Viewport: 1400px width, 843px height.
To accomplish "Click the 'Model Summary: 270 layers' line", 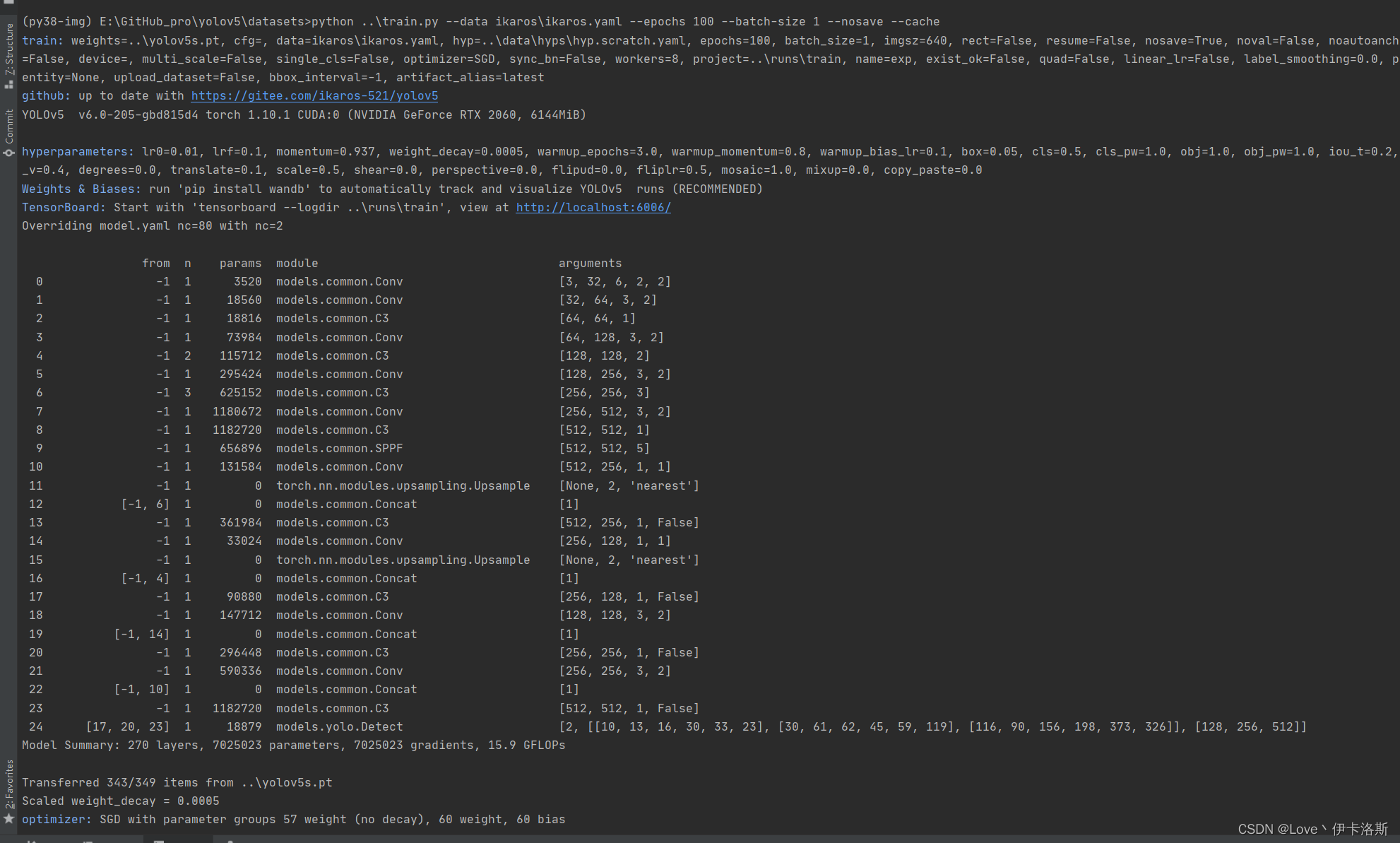I will 294,745.
